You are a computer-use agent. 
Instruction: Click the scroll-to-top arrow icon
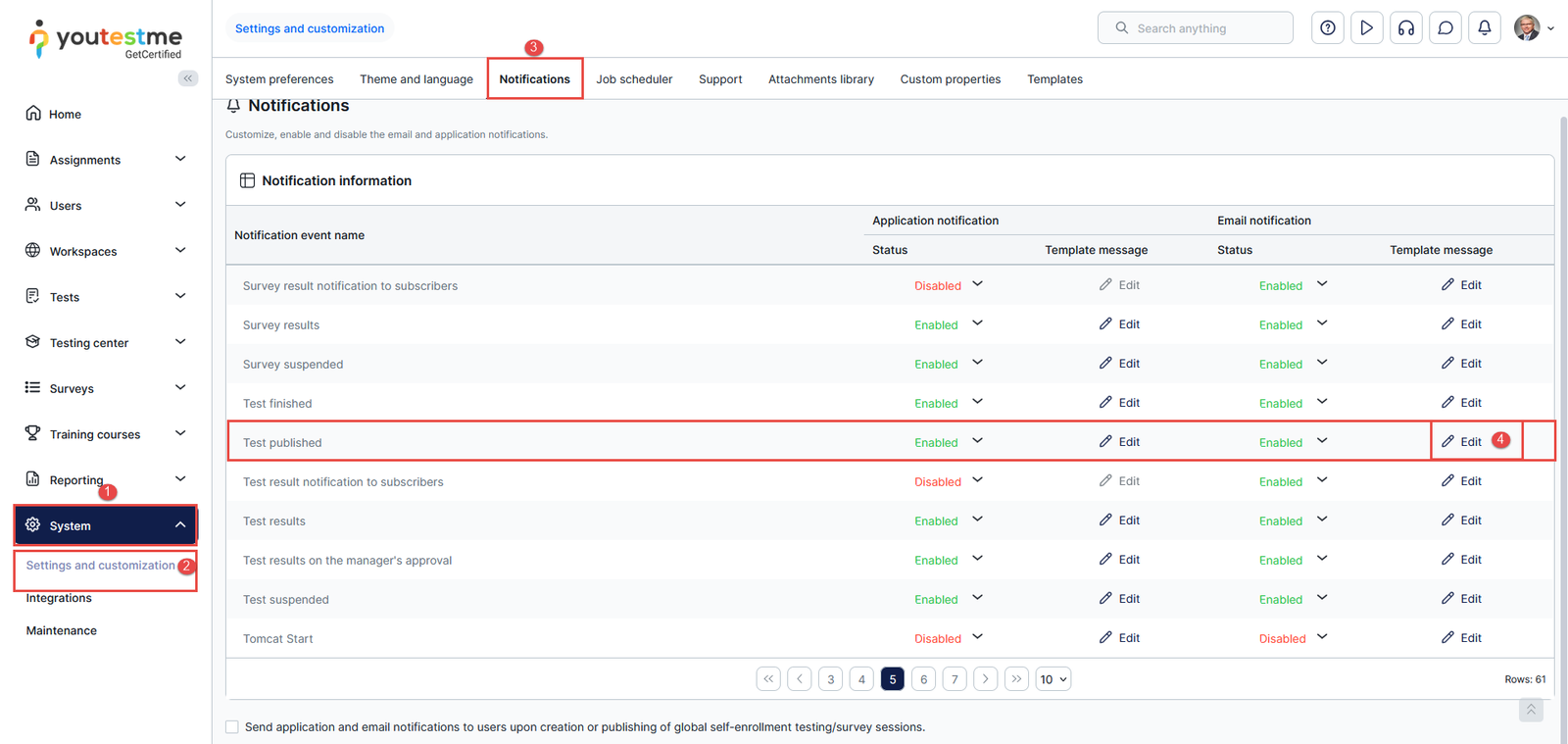[x=1530, y=709]
